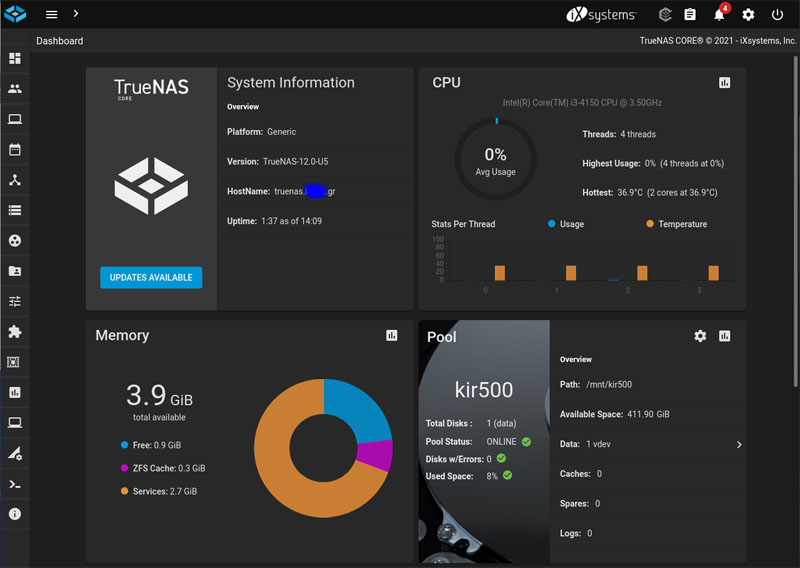Click the Pool Status ONLINE check mark
800x568 pixels.
coord(527,441)
